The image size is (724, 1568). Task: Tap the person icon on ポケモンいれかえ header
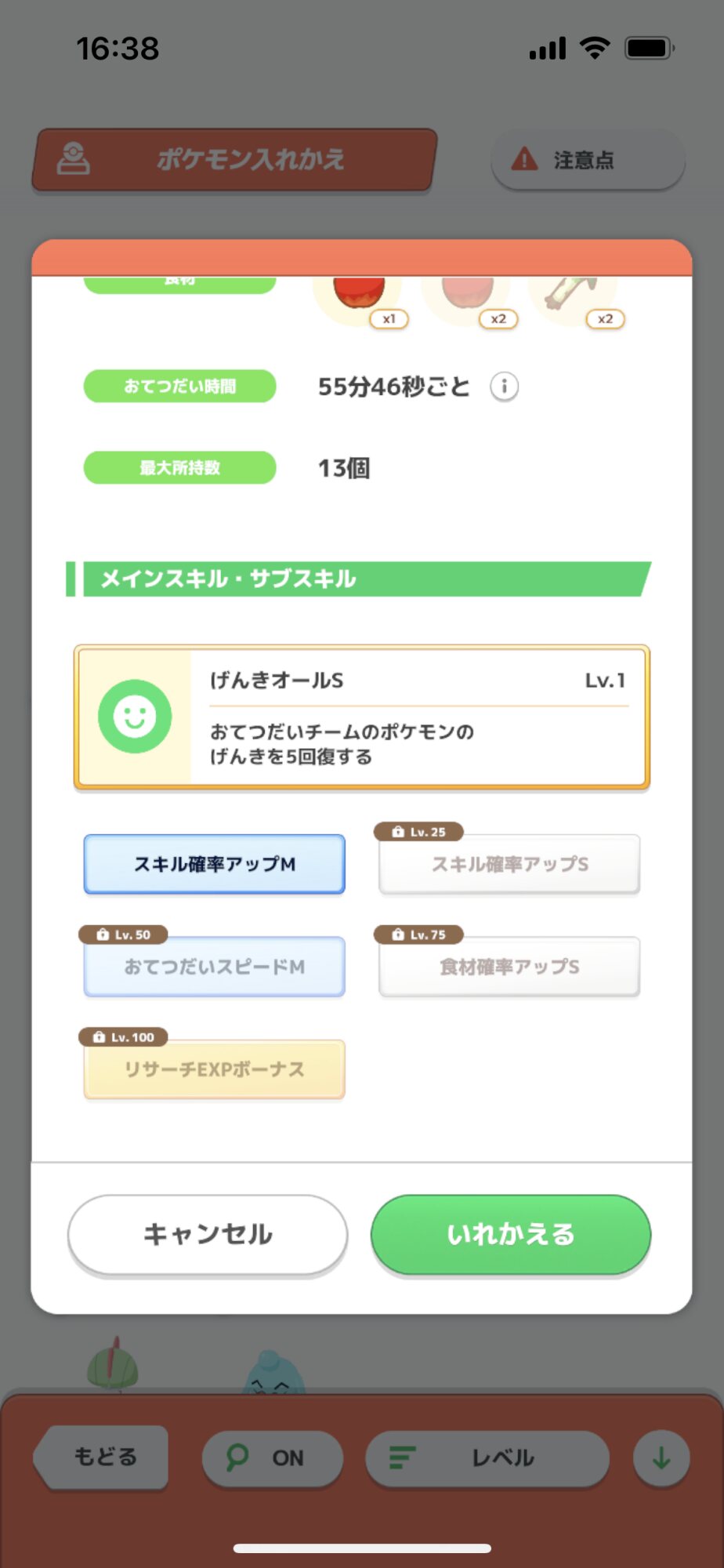(x=74, y=159)
